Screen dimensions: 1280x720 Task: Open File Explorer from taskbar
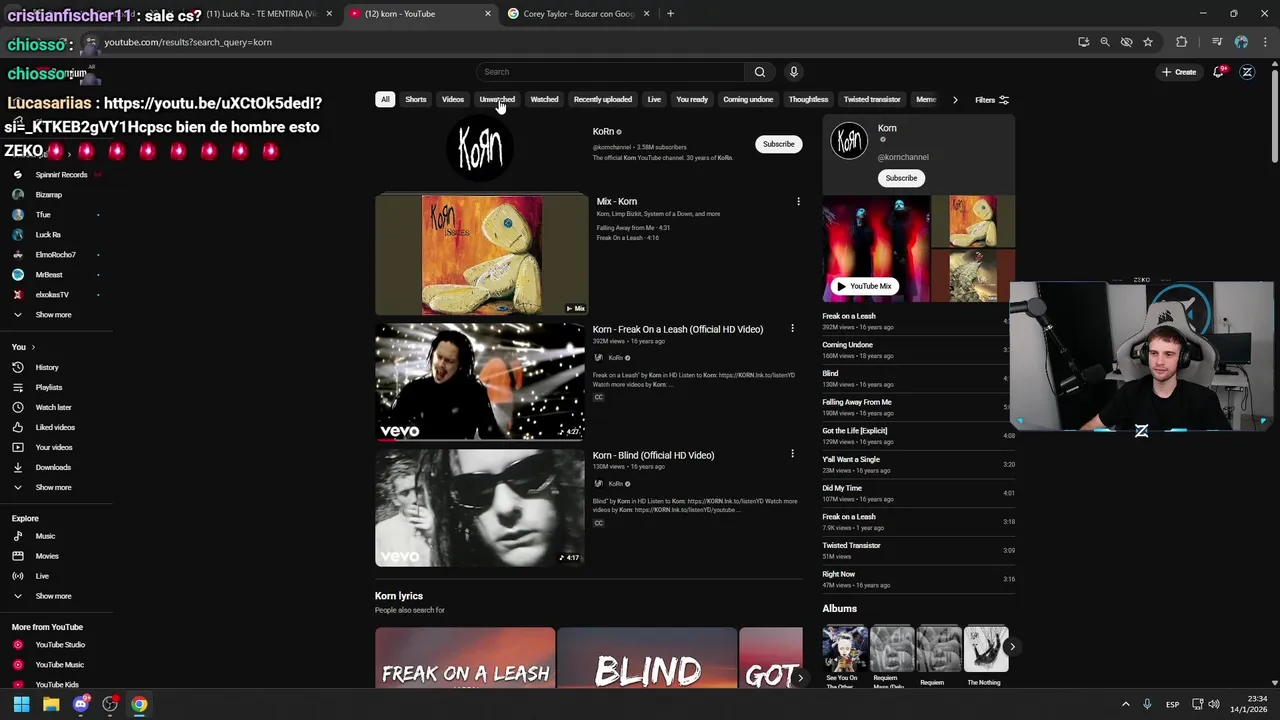coord(51,704)
